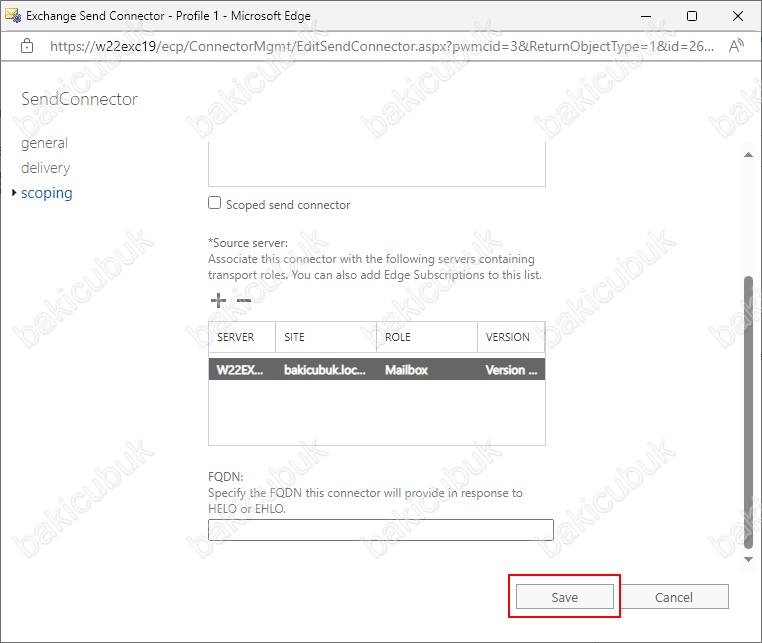This screenshot has height=643, width=762.
Task: Close the Exchange Send Connector window
Action: pyautogui.click(x=738, y=16)
